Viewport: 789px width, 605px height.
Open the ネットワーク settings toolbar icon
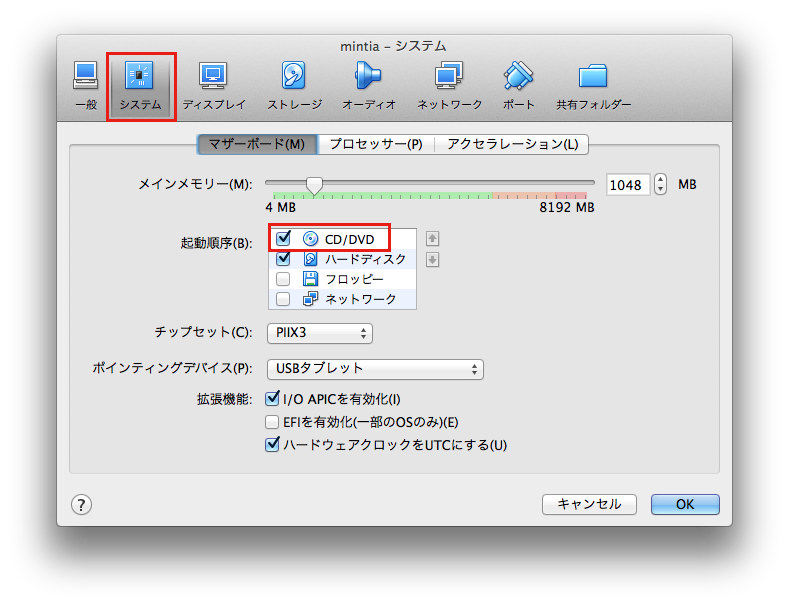pos(449,85)
